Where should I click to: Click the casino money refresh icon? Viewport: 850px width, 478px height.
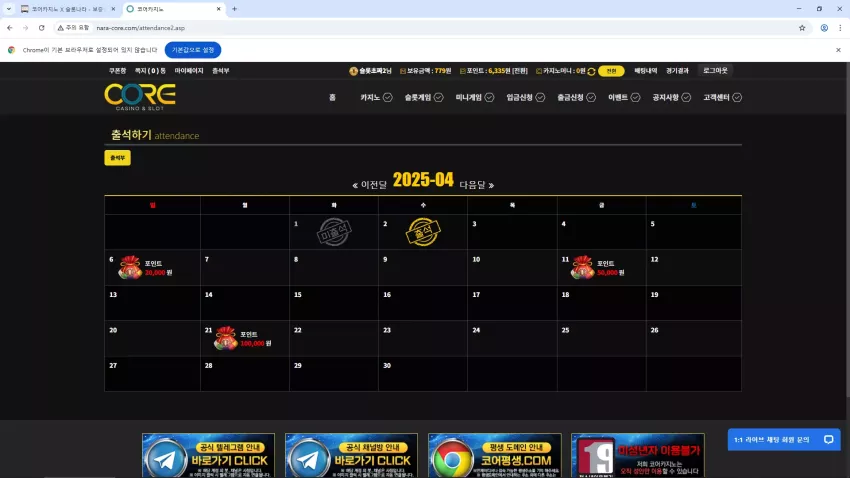coord(591,72)
